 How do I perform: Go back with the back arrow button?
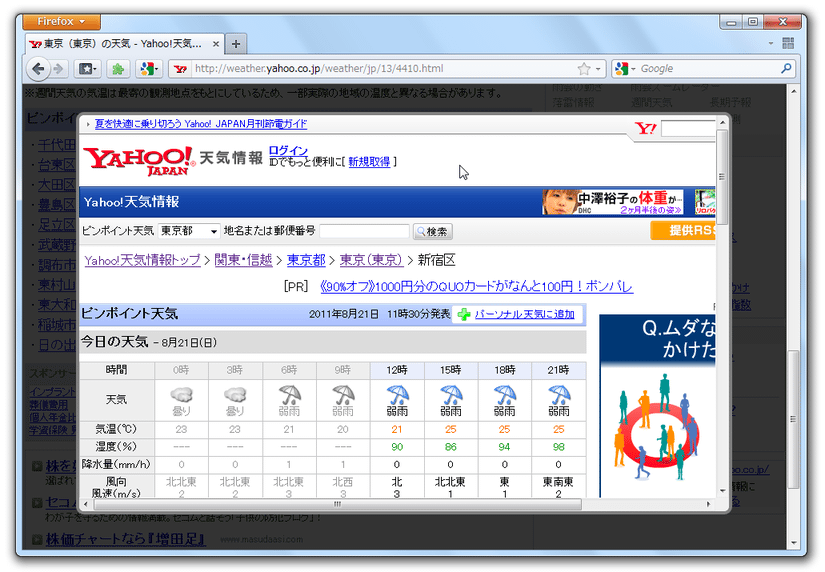37,68
